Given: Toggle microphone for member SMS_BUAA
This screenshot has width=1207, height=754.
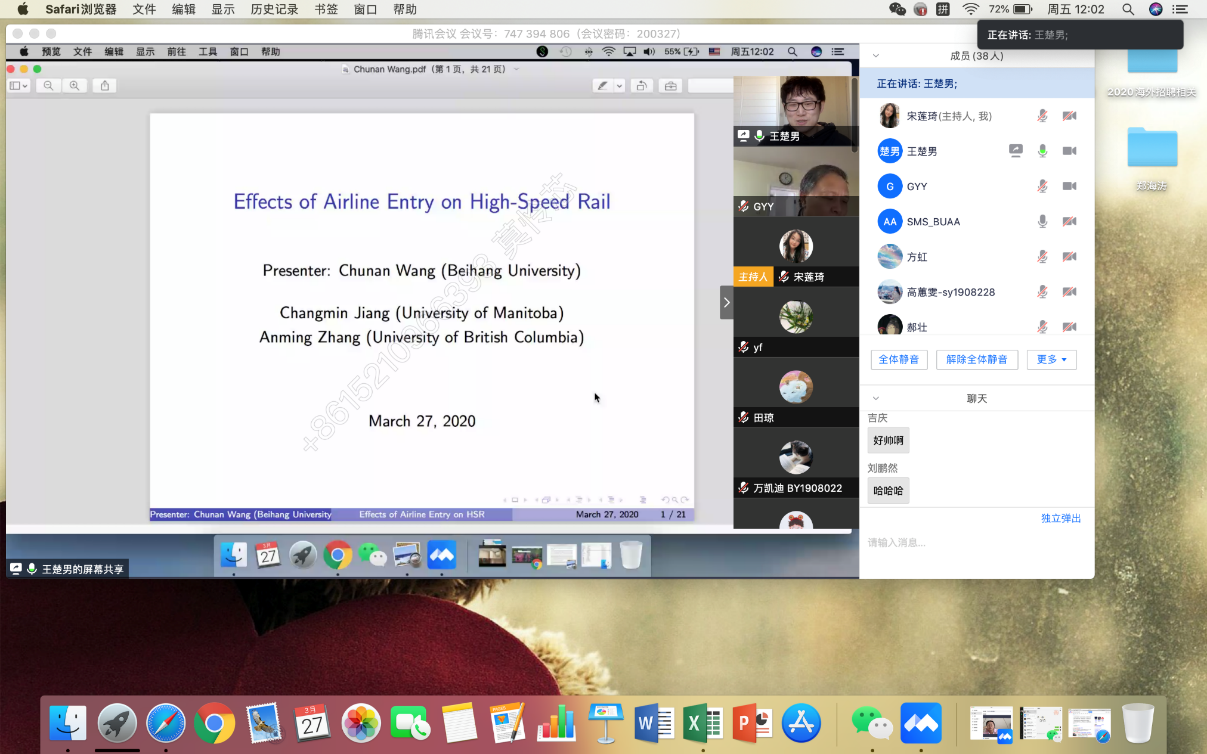Looking at the screenshot, I should (1042, 221).
